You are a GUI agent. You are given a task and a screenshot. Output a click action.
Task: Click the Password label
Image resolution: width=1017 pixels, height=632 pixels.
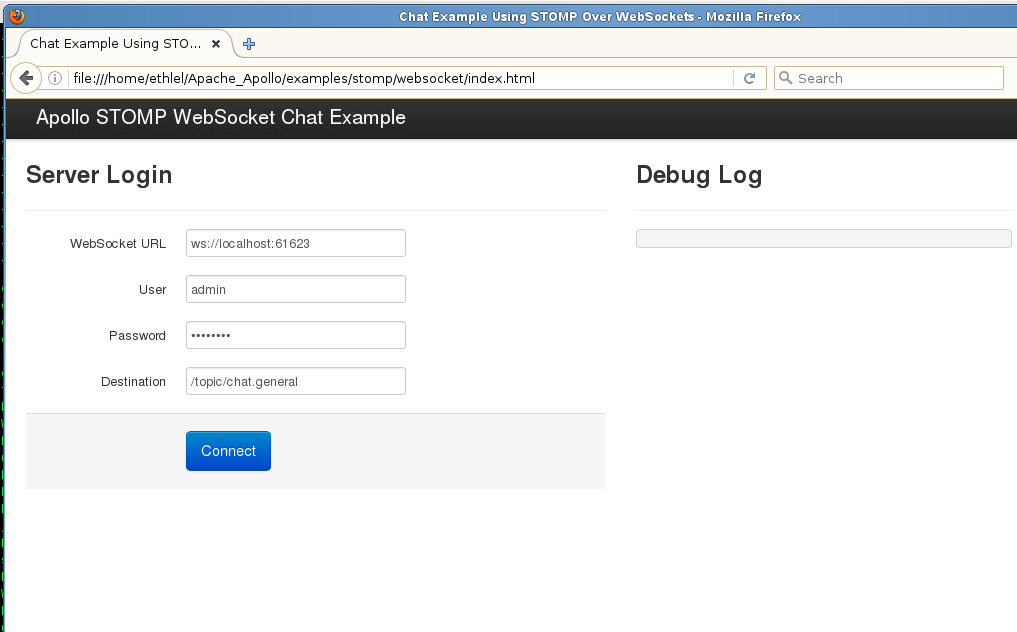coord(138,336)
